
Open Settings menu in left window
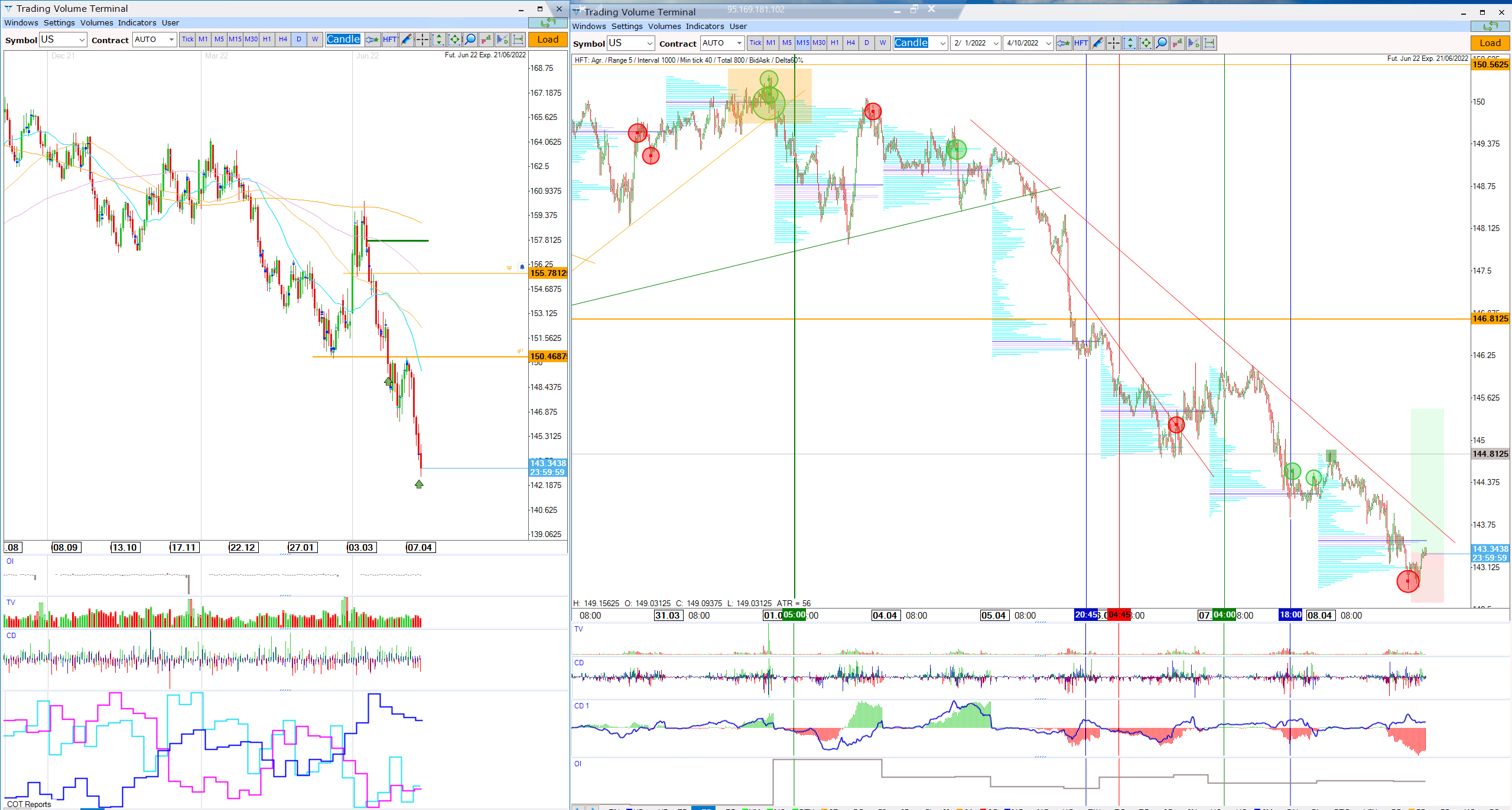tap(59, 23)
